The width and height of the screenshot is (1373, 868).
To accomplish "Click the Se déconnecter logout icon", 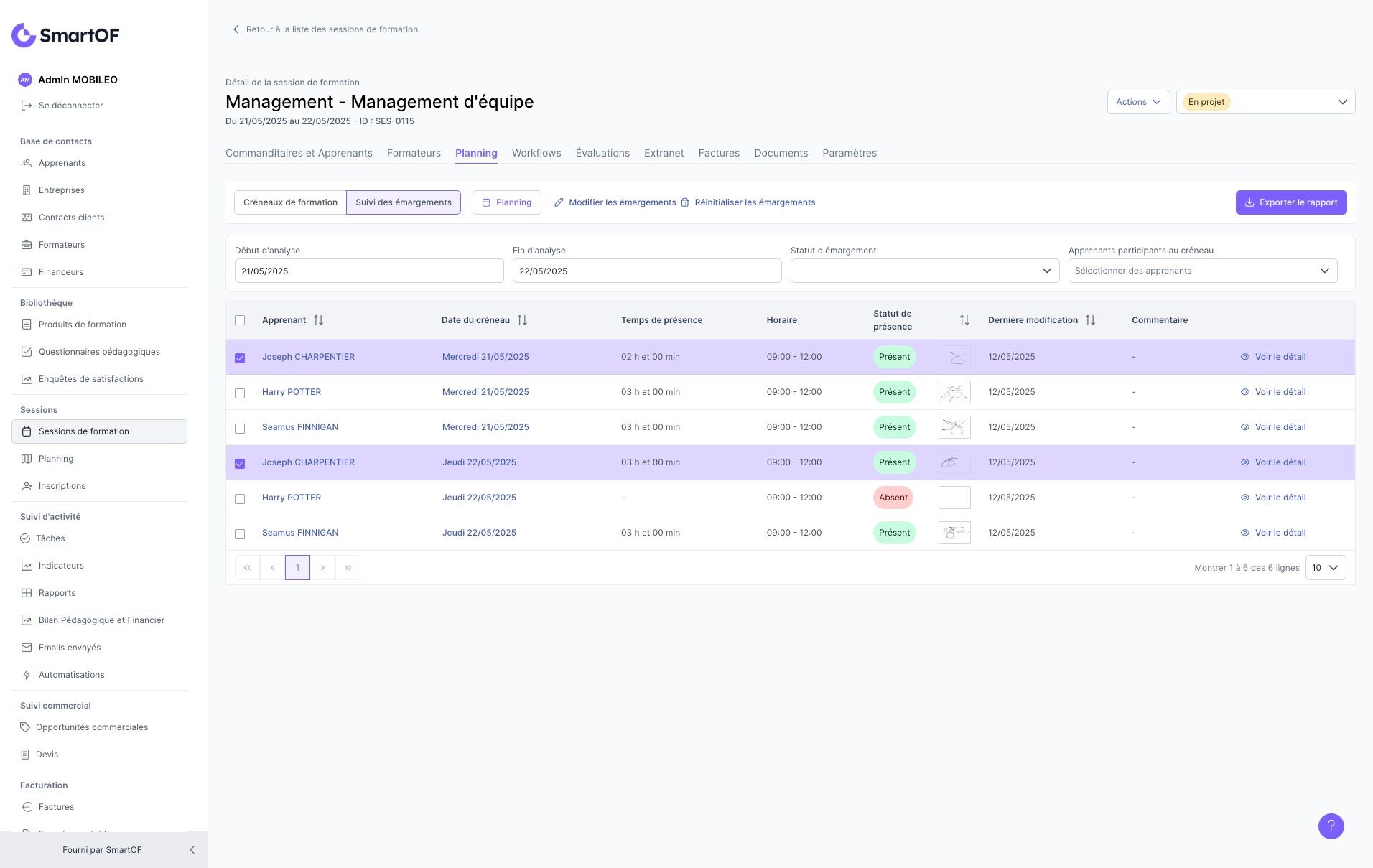I will point(27,106).
